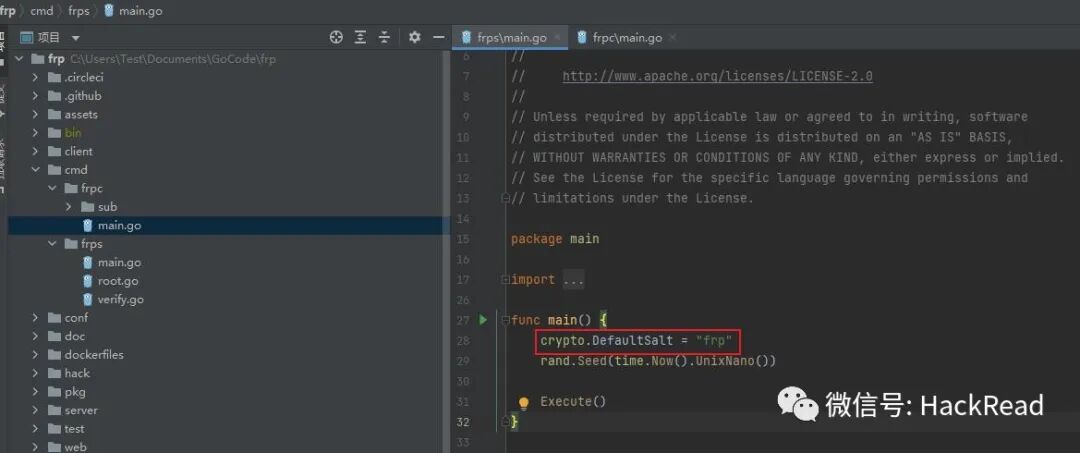Click the "frp" string literal

coord(714,341)
